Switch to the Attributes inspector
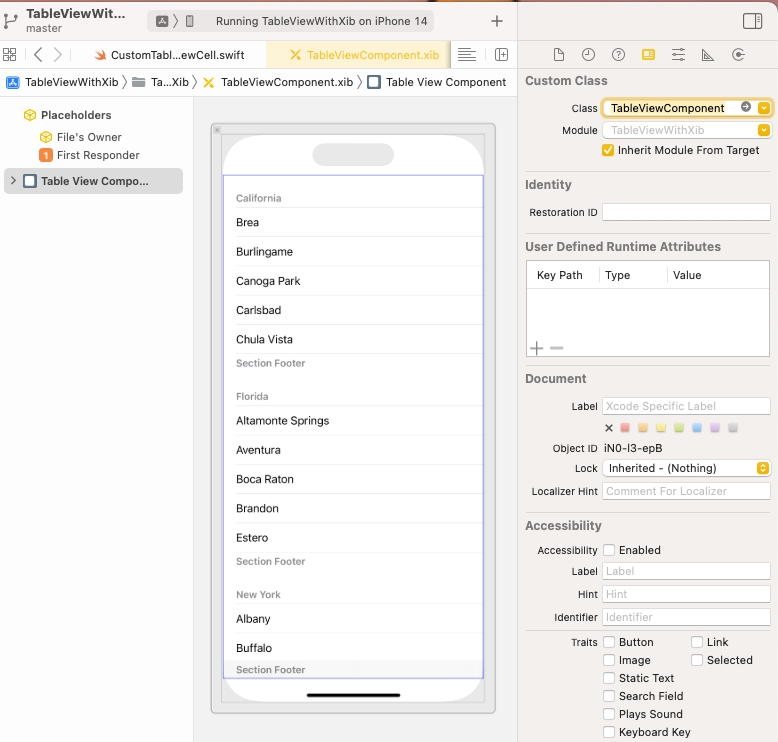 click(678, 55)
